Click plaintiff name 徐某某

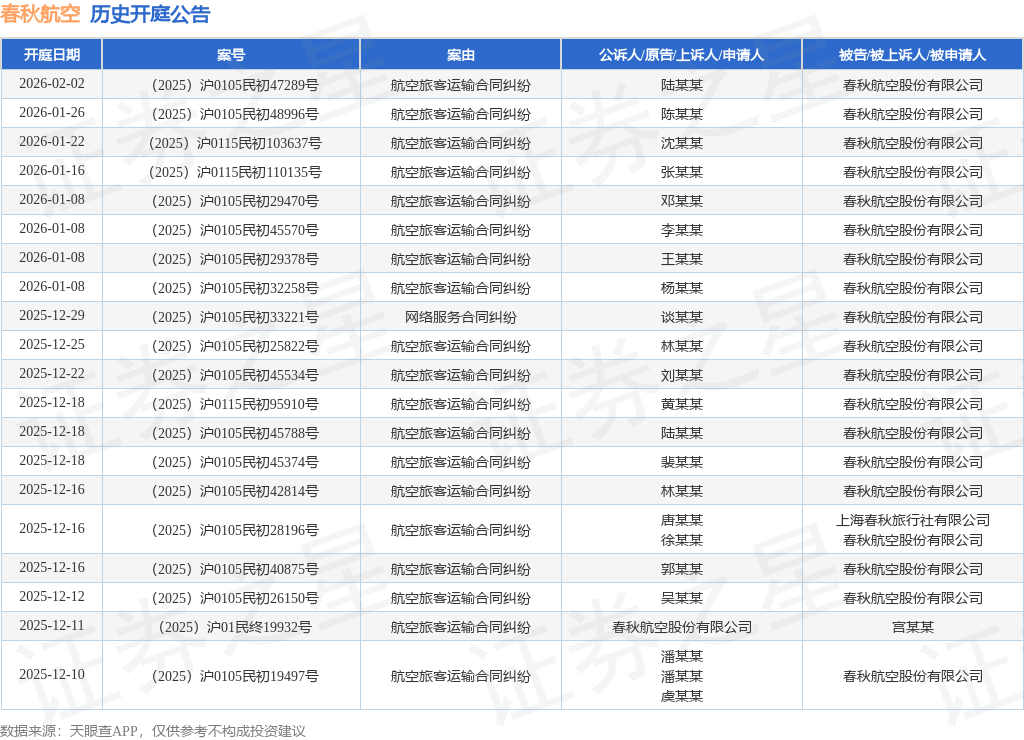pyautogui.click(x=681, y=540)
